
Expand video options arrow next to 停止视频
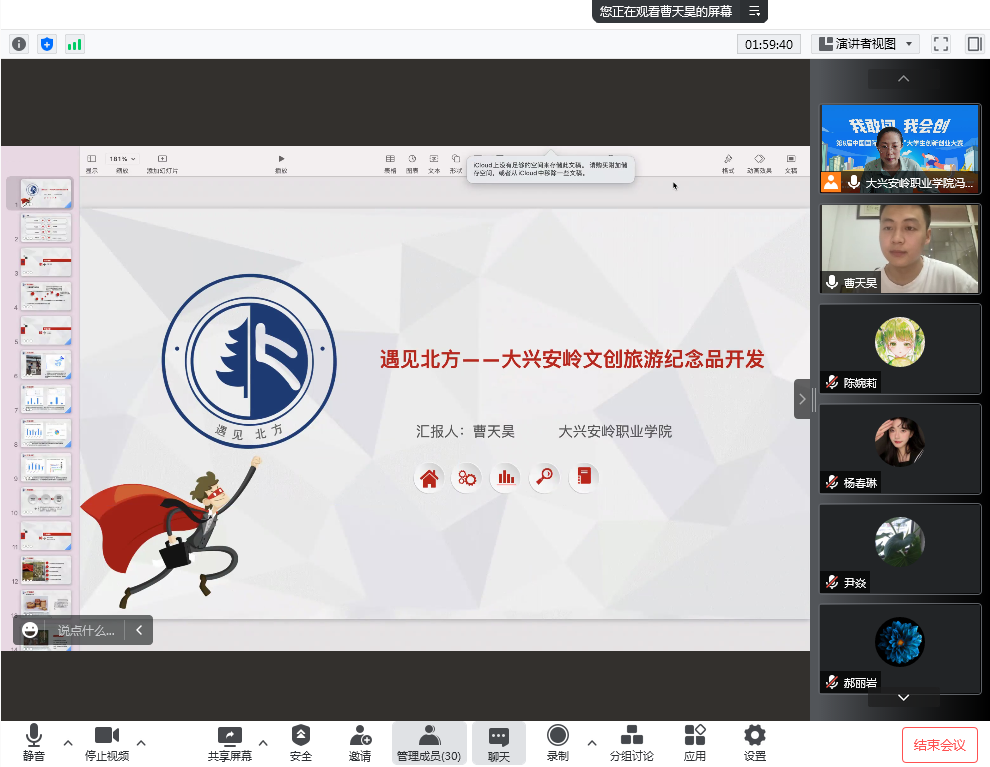(141, 742)
